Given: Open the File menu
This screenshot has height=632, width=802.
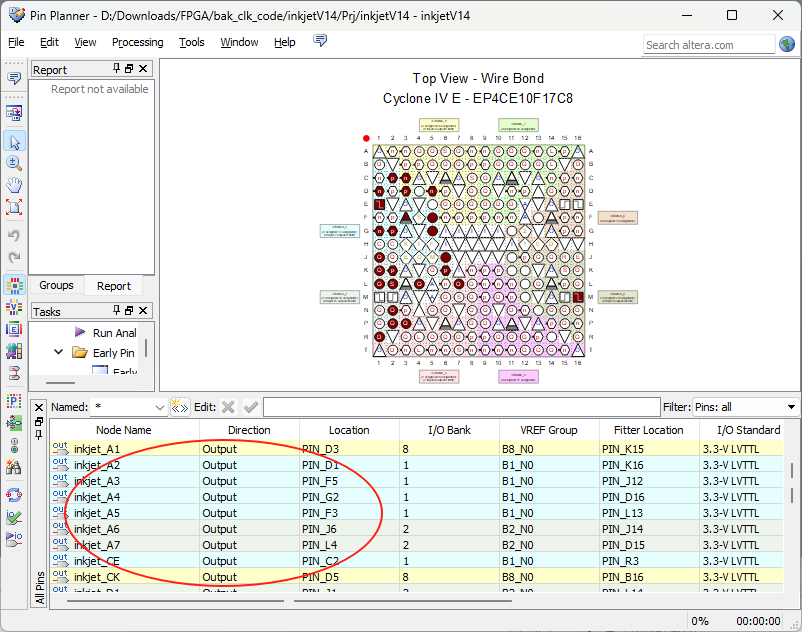Looking at the screenshot, I should [x=16, y=42].
